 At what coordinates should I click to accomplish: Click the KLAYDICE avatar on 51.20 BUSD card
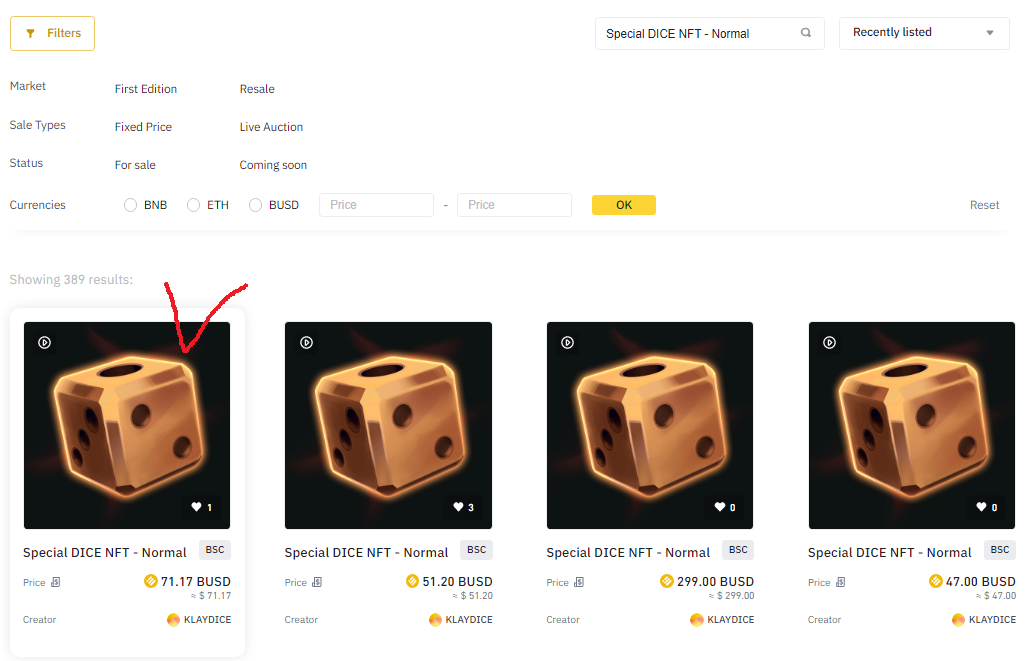point(435,620)
